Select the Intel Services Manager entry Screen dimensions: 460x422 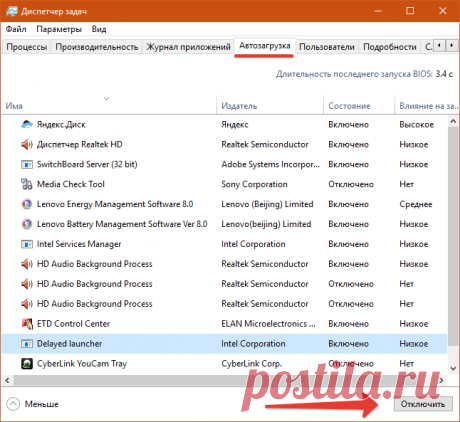[x=79, y=244]
